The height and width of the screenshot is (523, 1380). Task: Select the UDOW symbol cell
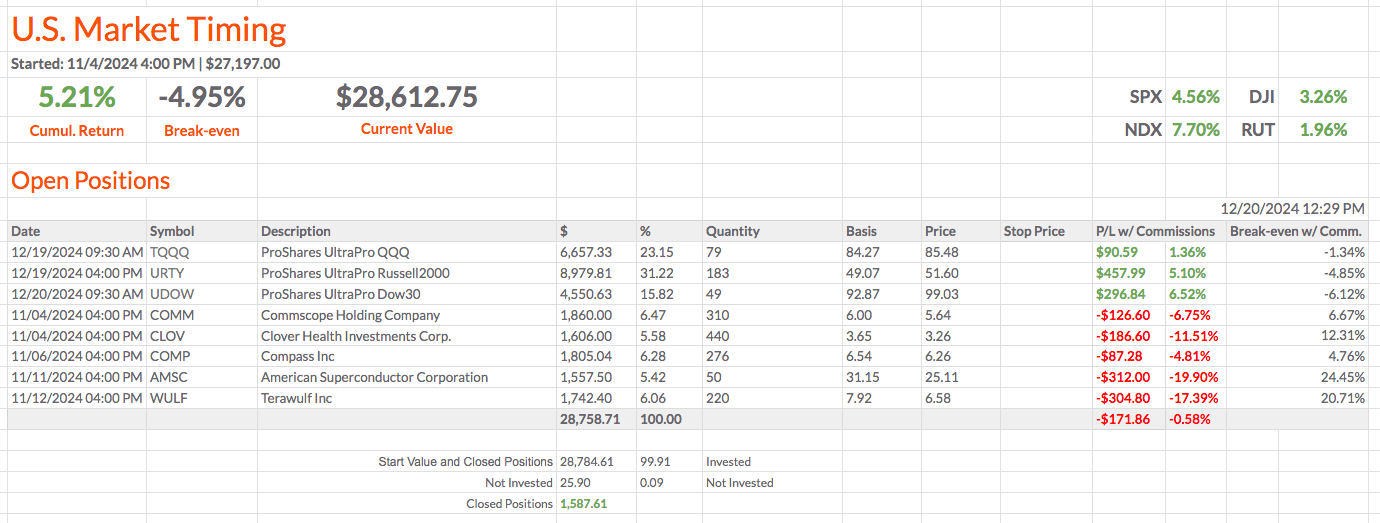coord(171,294)
